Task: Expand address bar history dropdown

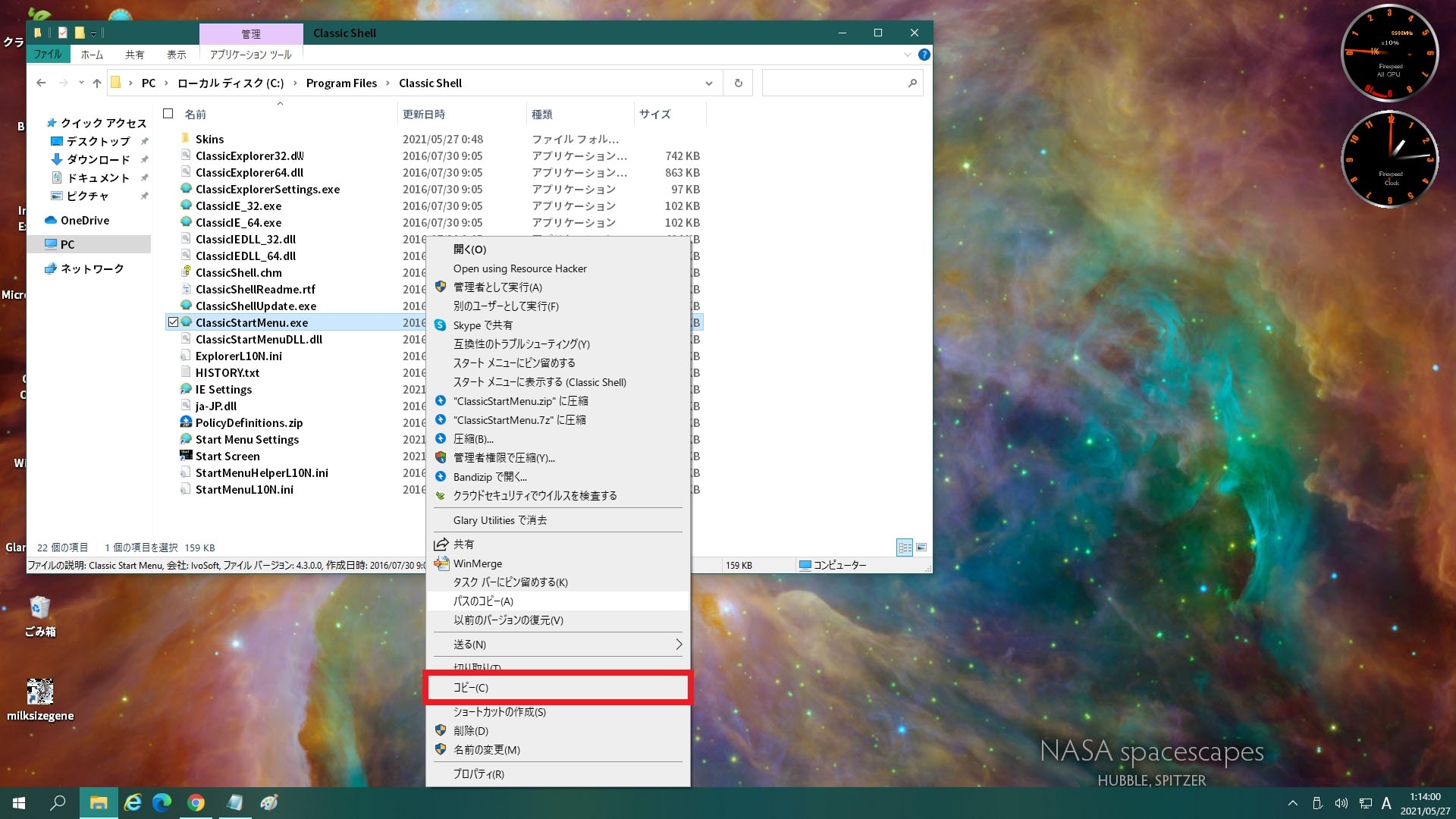Action: pos(708,83)
